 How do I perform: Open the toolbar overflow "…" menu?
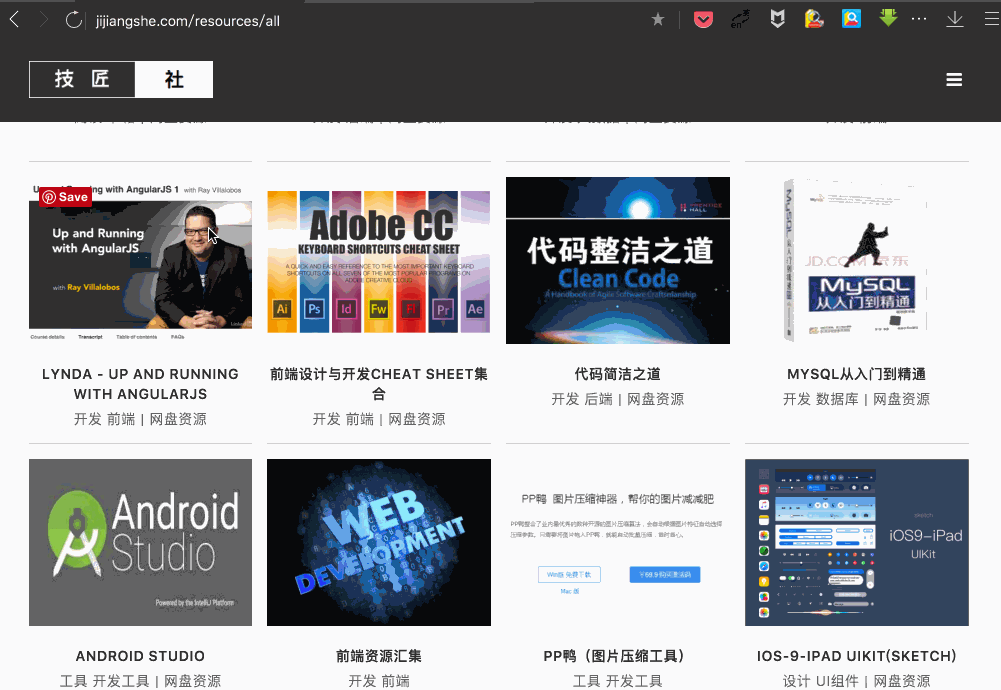click(x=919, y=18)
